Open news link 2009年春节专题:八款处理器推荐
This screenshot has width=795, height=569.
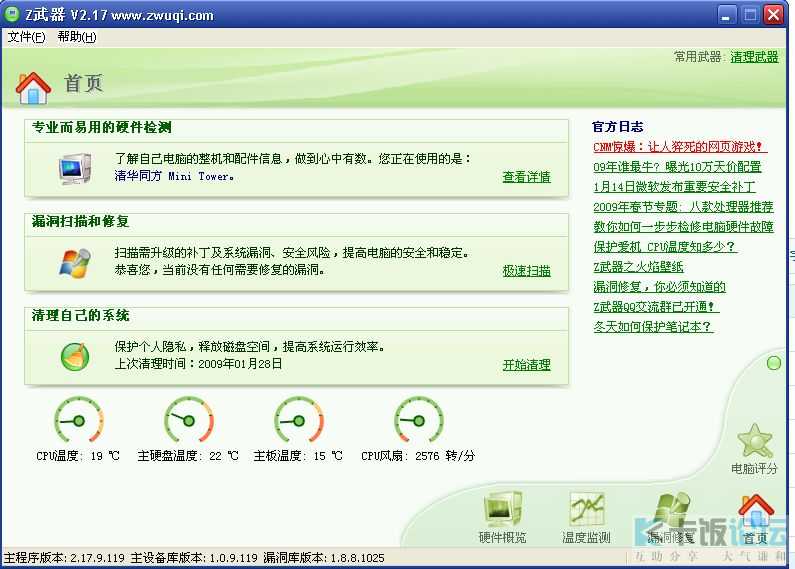pyautogui.click(x=683, y=206)
